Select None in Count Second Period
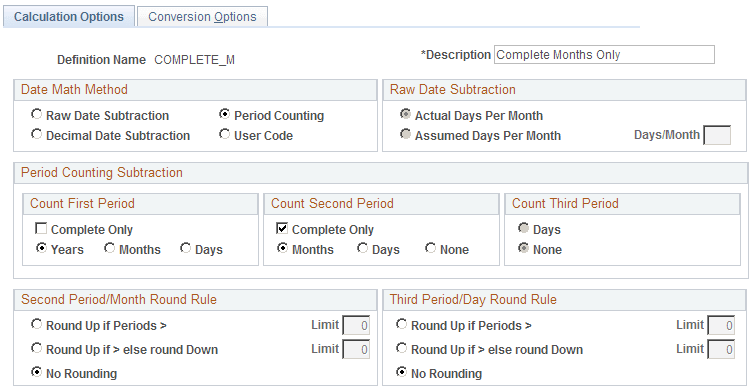 tap(430, 248)
